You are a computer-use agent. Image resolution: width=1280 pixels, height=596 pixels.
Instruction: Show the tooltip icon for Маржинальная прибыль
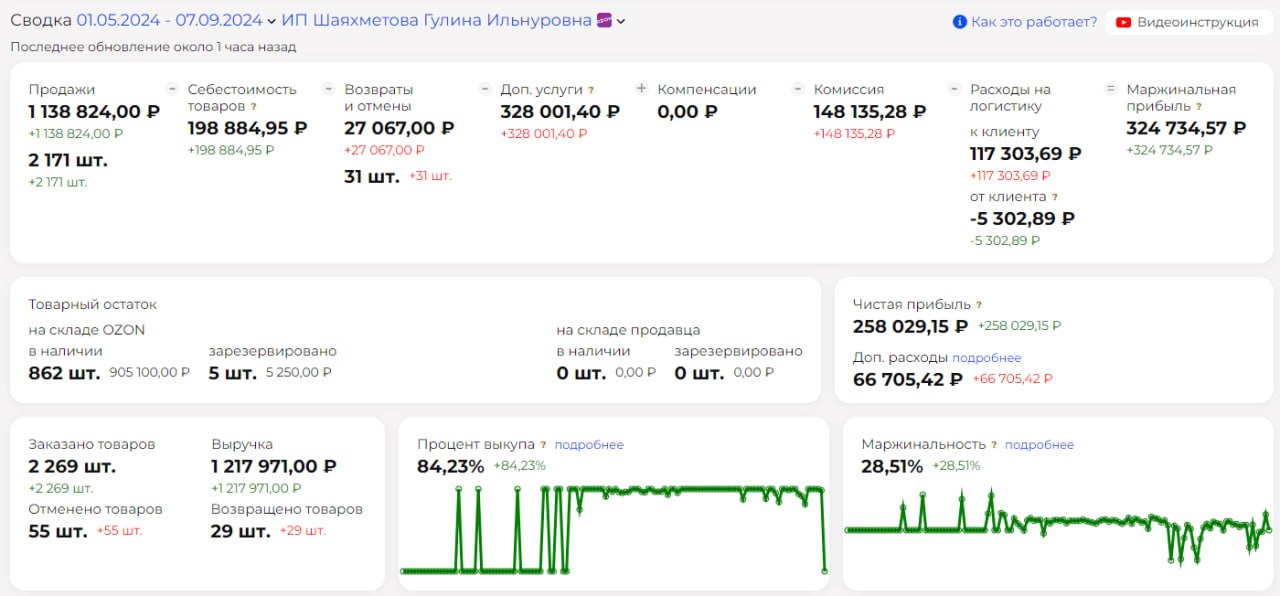pyautogui.click(x=1198, y=106)
